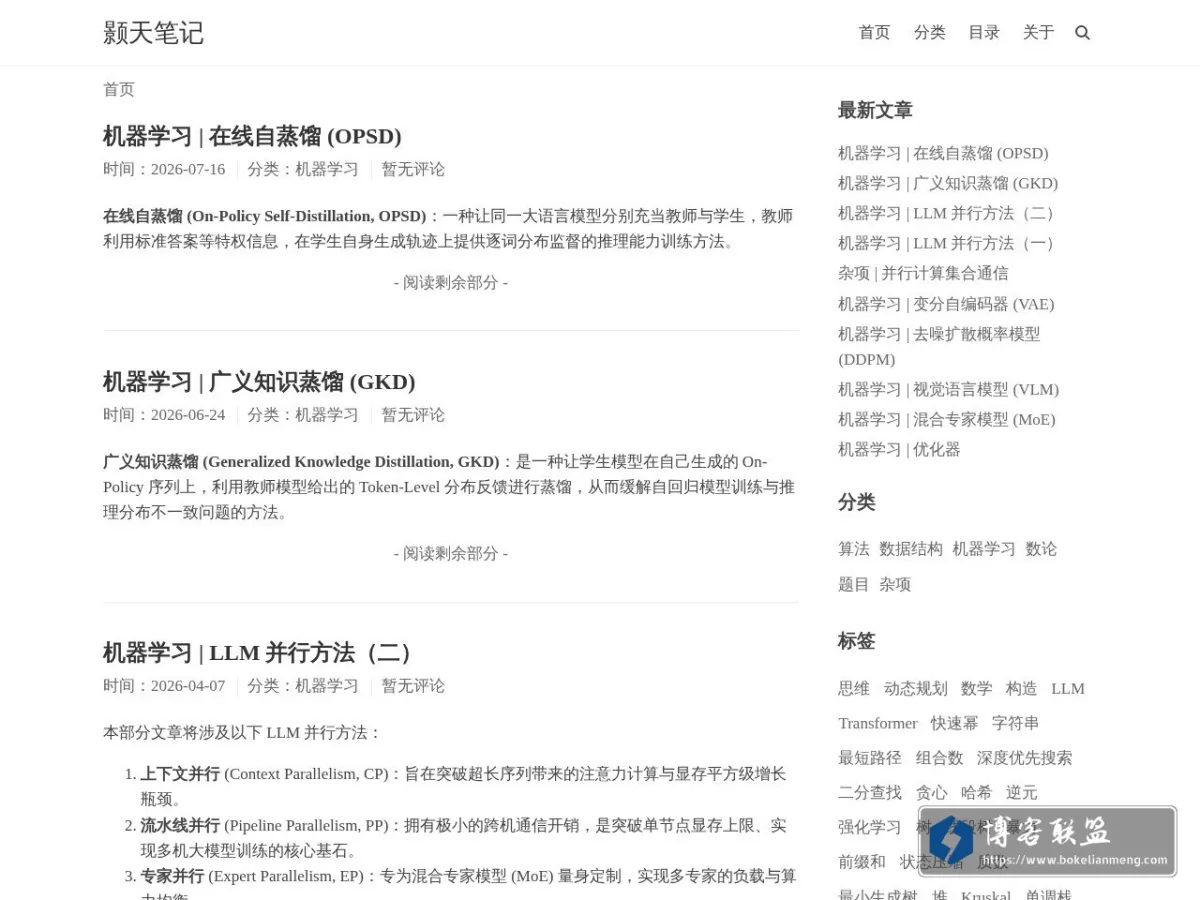1200x900 pixels.
Task: Click the LLM tag in the tag cloud
Action: [x=1068, y=688]
